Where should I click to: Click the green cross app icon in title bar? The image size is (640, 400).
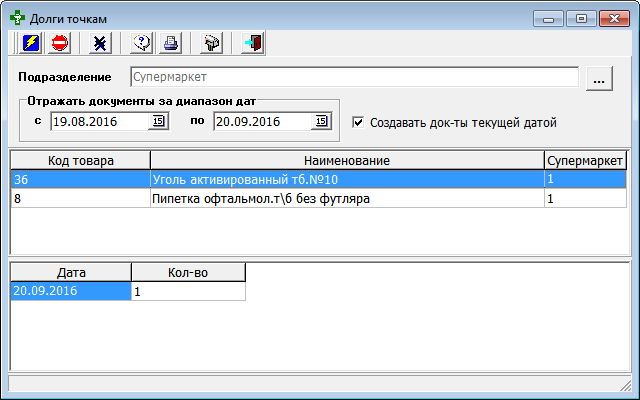coord(17,18)
